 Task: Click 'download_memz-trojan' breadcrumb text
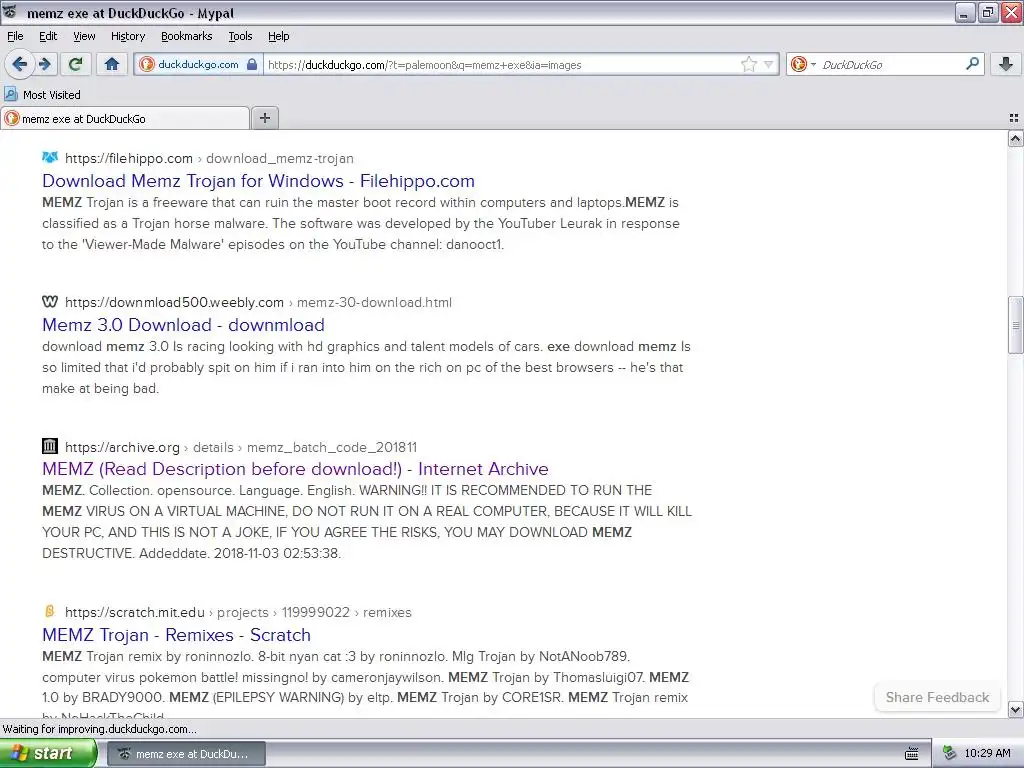pyautogui.click(x=280, y=158)
